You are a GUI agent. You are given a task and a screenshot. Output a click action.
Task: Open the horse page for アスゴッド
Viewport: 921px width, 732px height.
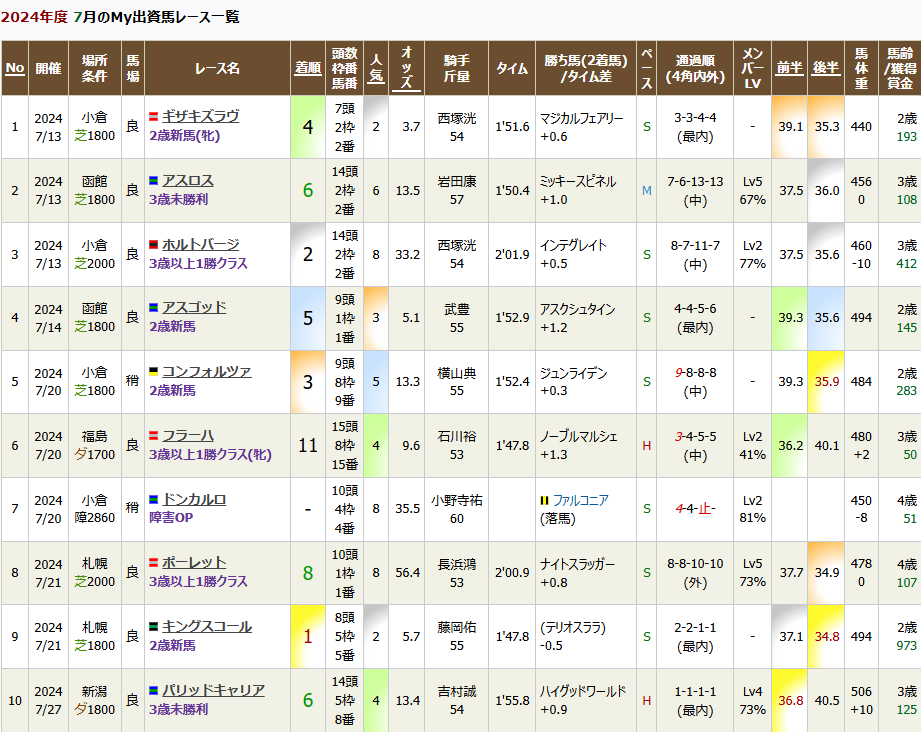point(194,308)
